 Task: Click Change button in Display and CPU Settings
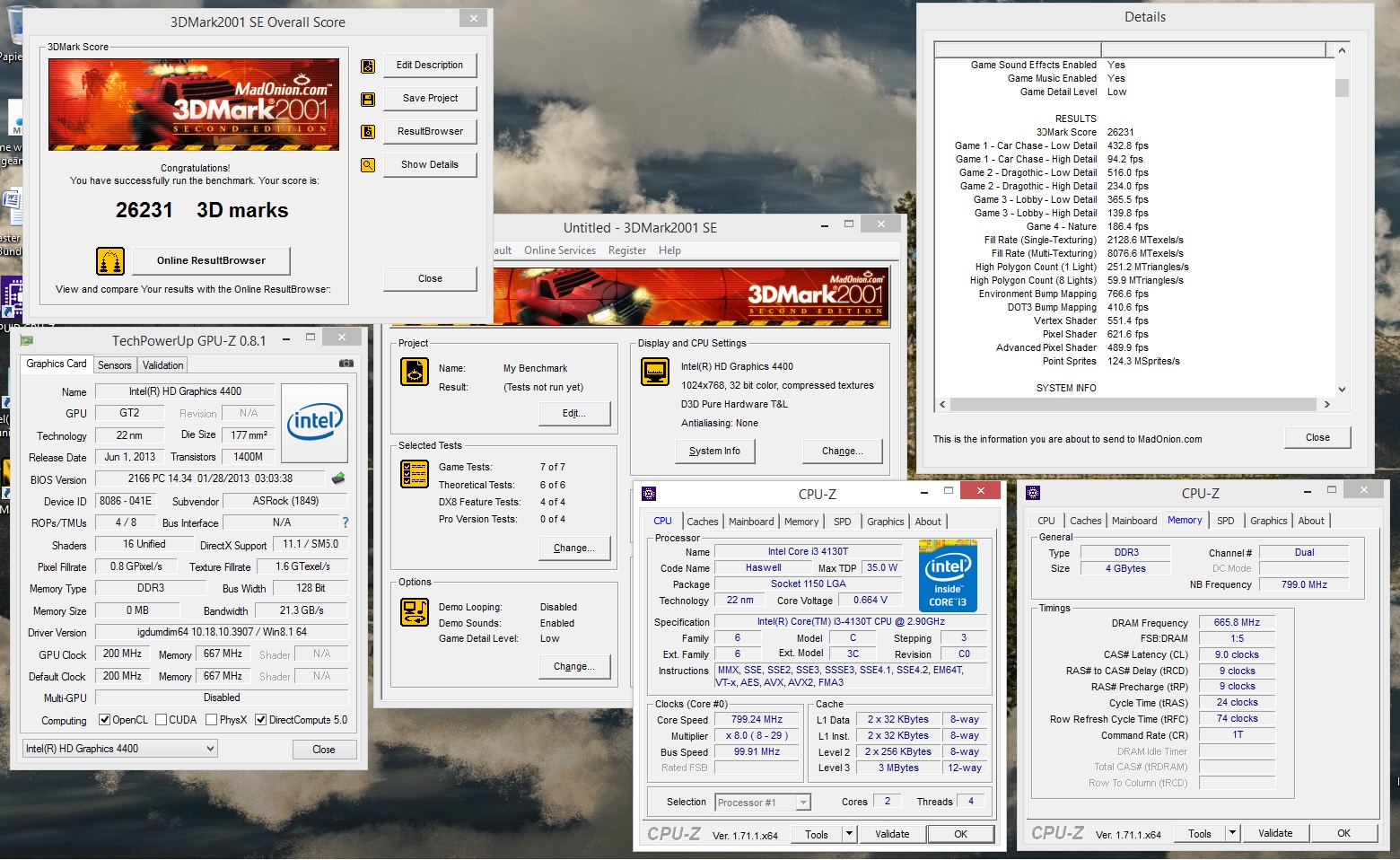click(843, 451)
